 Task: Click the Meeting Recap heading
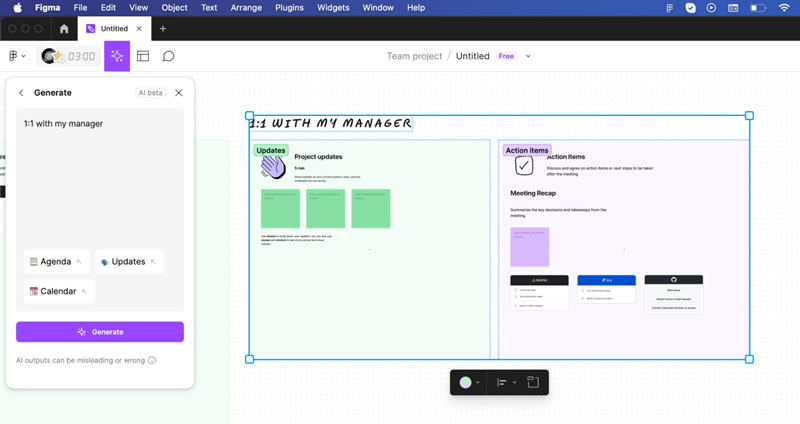(533, 193)
